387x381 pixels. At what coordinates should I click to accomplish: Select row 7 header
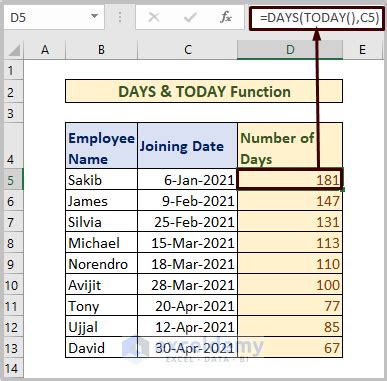click(x=14, y=221)
